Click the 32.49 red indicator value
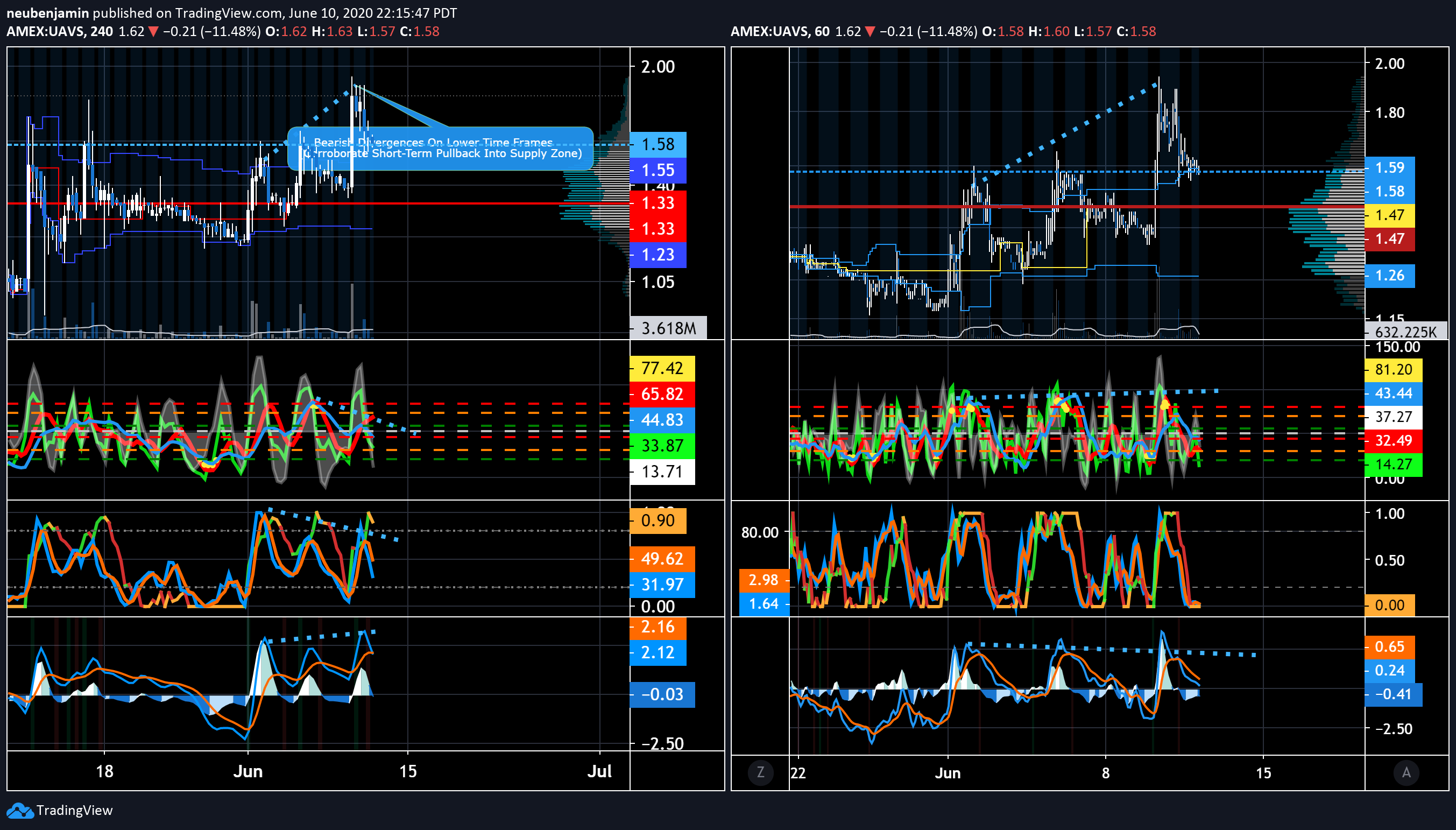 coord(1394,441)
